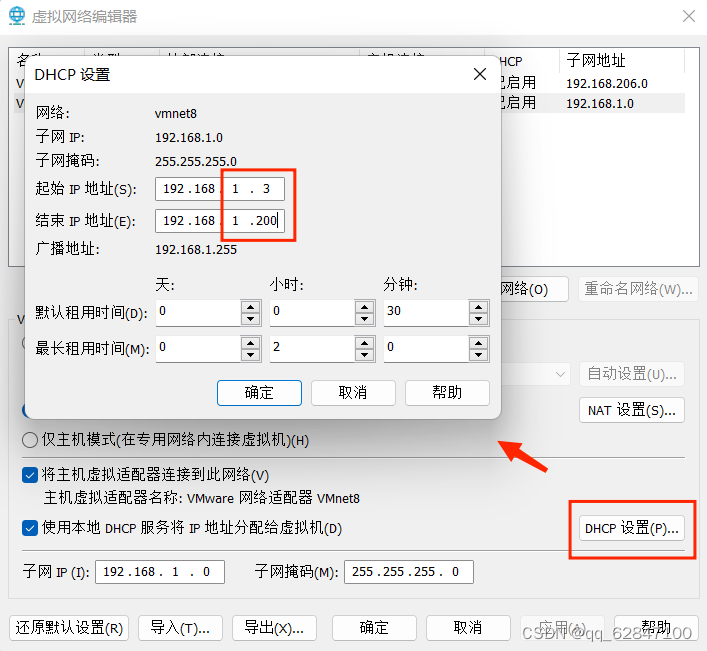Click 子网掩码(M) input field
The image size is (707, 651).
pyautogui.click(x=409, y=572)
